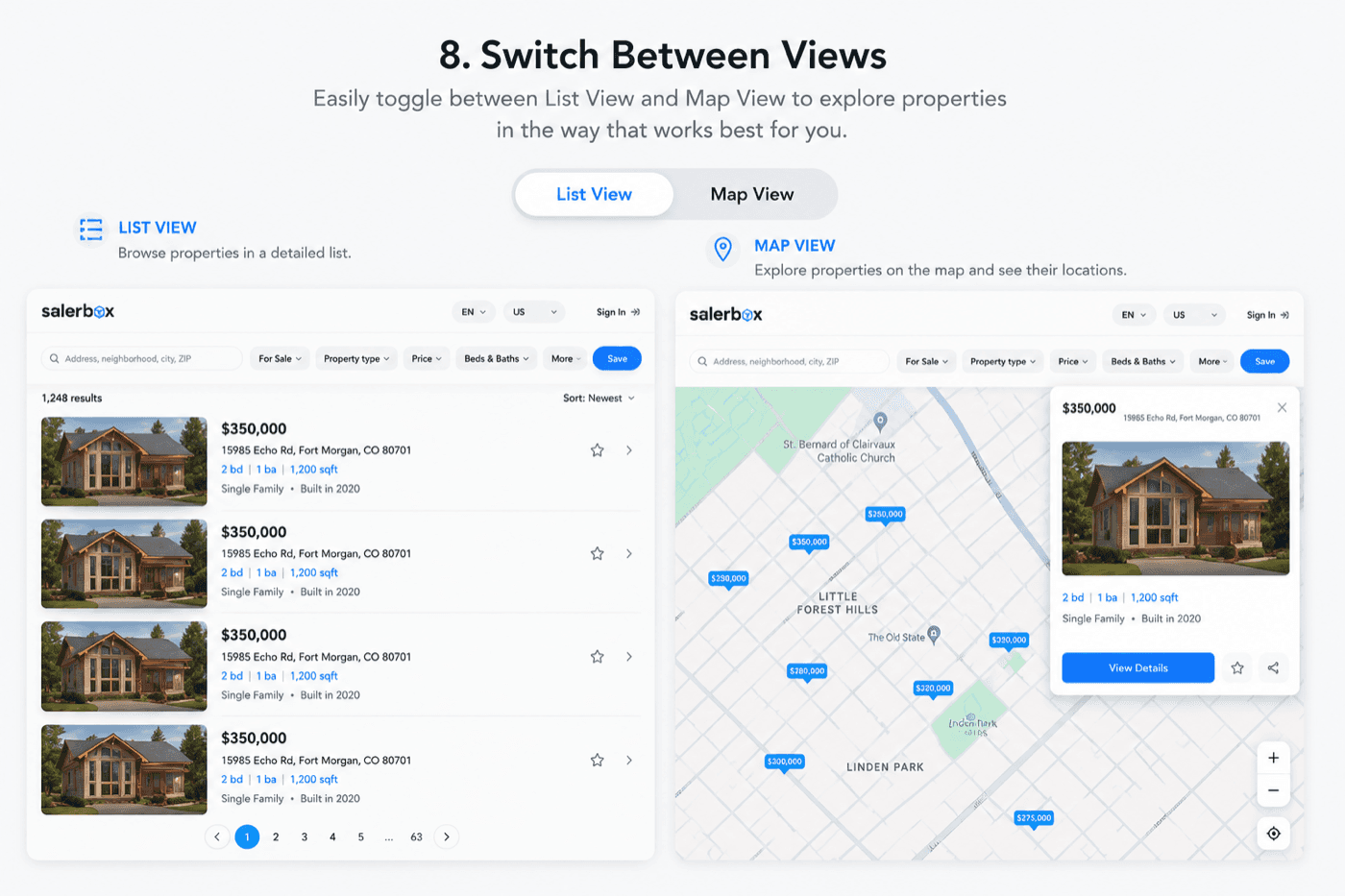Screen dimensions: 1345x896
Task: Click the salerbox logo in map view
Action: pyautogui.click(x=726, y=314)
